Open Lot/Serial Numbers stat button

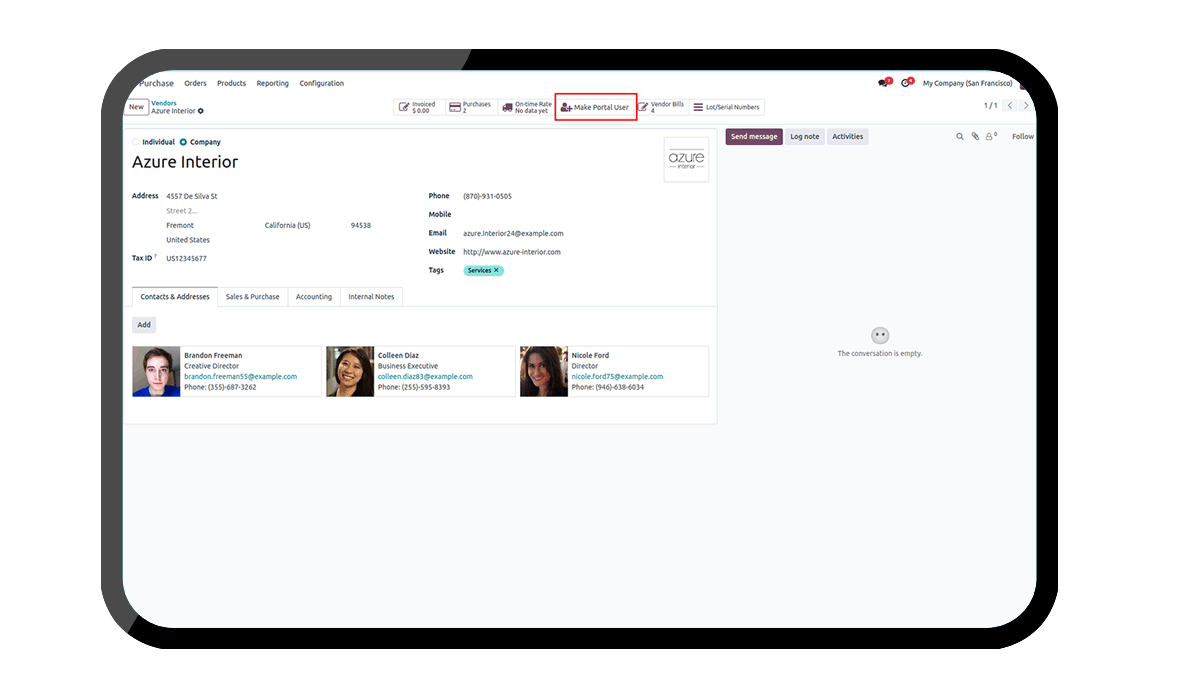pyautogui.click(x=727, y=107)
